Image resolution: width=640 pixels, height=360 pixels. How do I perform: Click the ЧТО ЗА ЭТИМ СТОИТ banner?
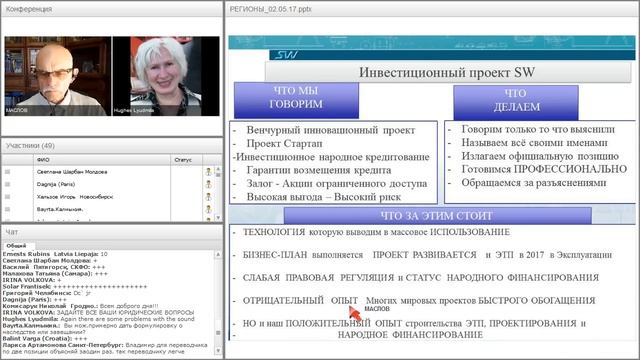point(437,216)
